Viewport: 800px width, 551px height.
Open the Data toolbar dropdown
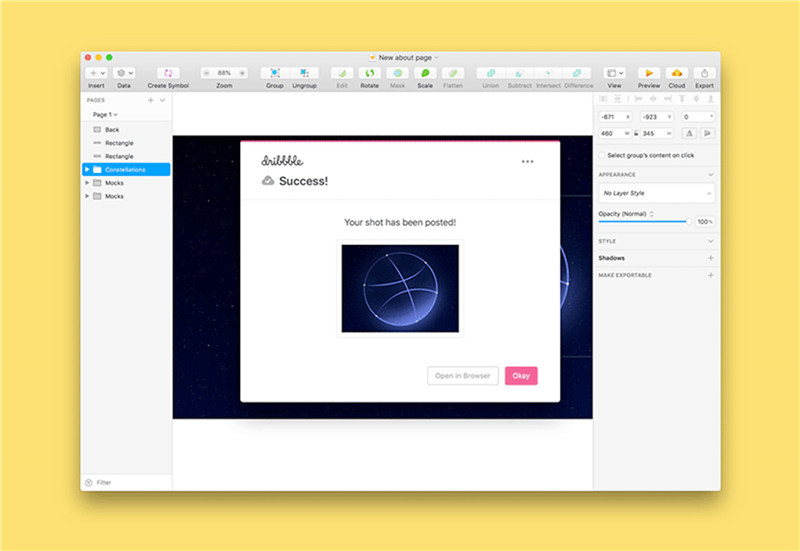tap(124, 73)
